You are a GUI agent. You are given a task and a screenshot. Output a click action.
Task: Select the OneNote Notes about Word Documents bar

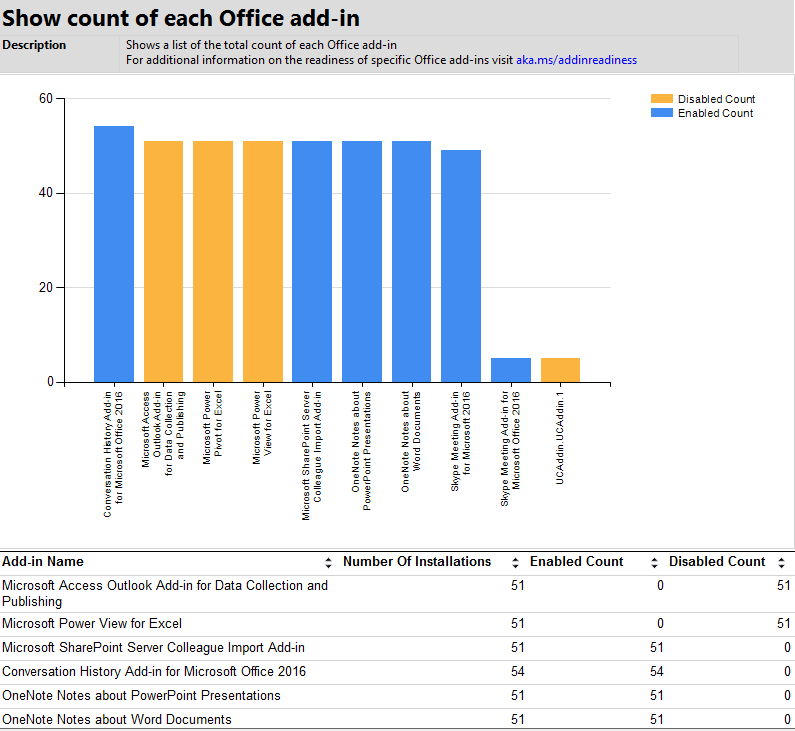point(411,262)
